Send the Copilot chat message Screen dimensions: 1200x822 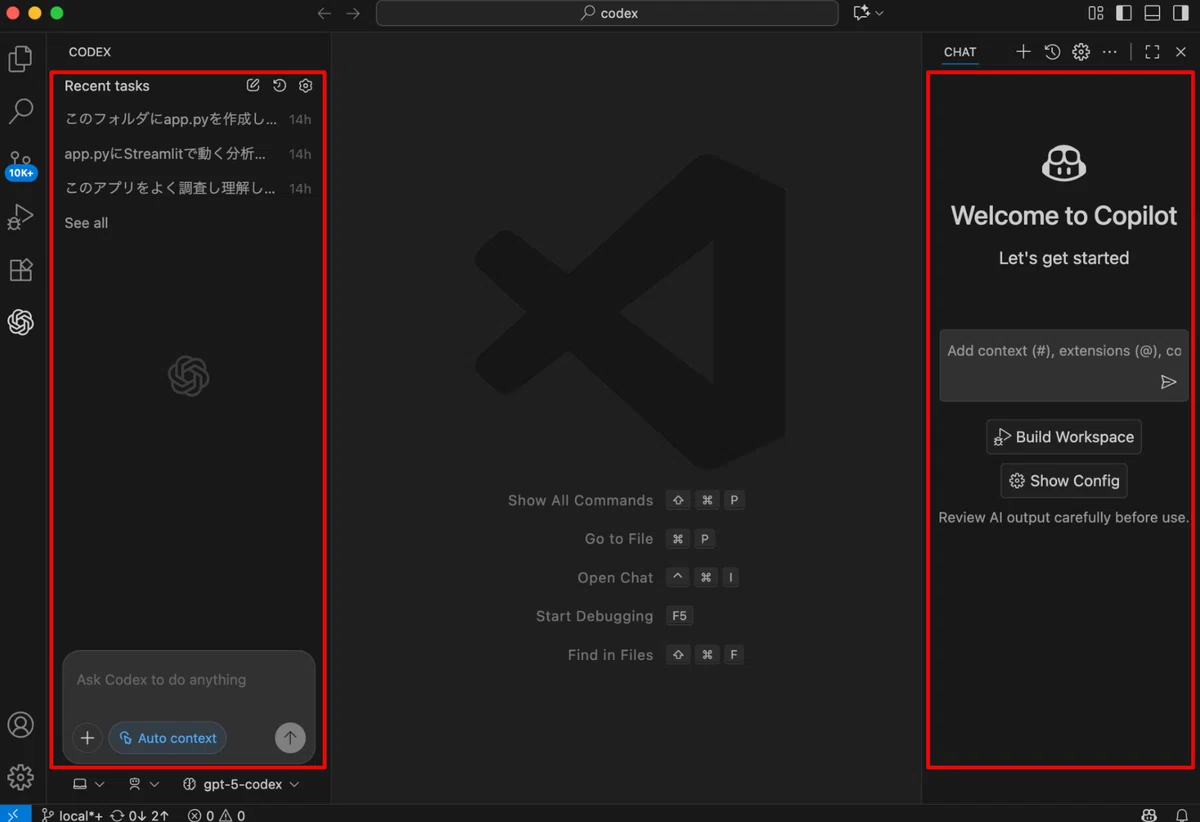[1168, 382]
